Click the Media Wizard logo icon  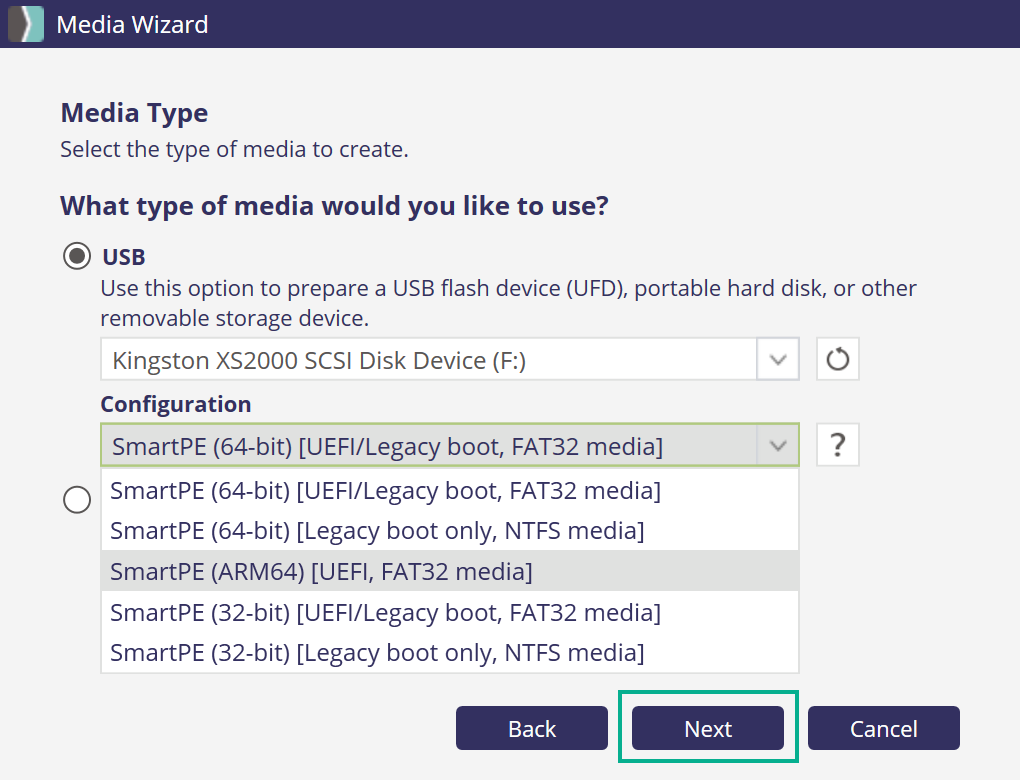(26, 24)
